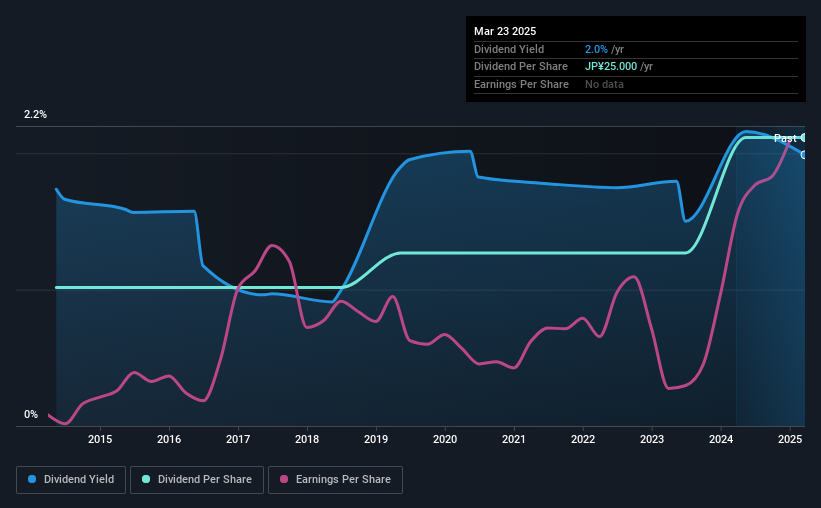Select the 2021 x-axis label

(x=514, y=439)
